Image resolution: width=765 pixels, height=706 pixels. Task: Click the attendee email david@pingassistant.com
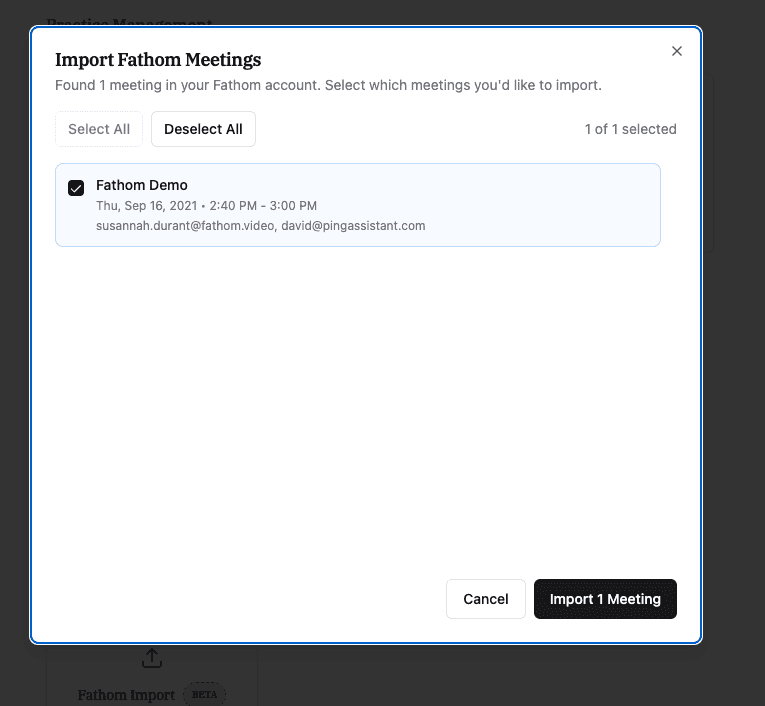(x=353, y=226)
